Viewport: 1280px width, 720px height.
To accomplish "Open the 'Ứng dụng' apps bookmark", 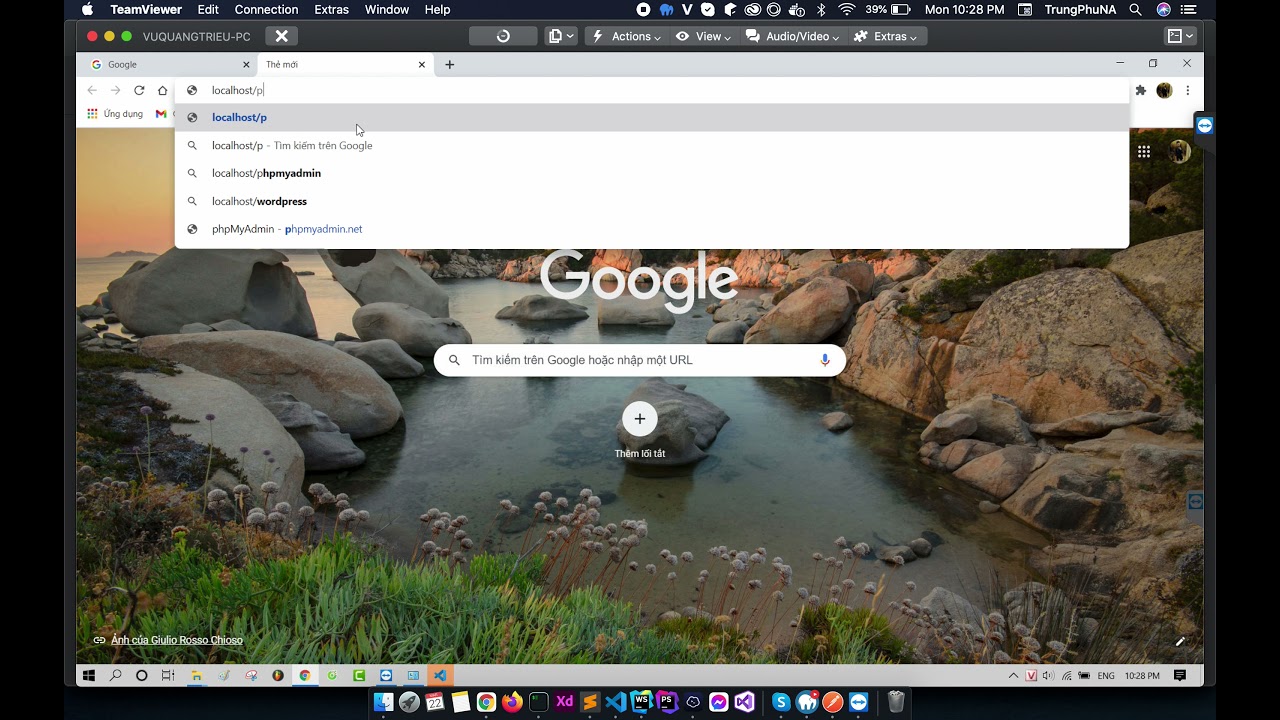I will pos(115,114).
